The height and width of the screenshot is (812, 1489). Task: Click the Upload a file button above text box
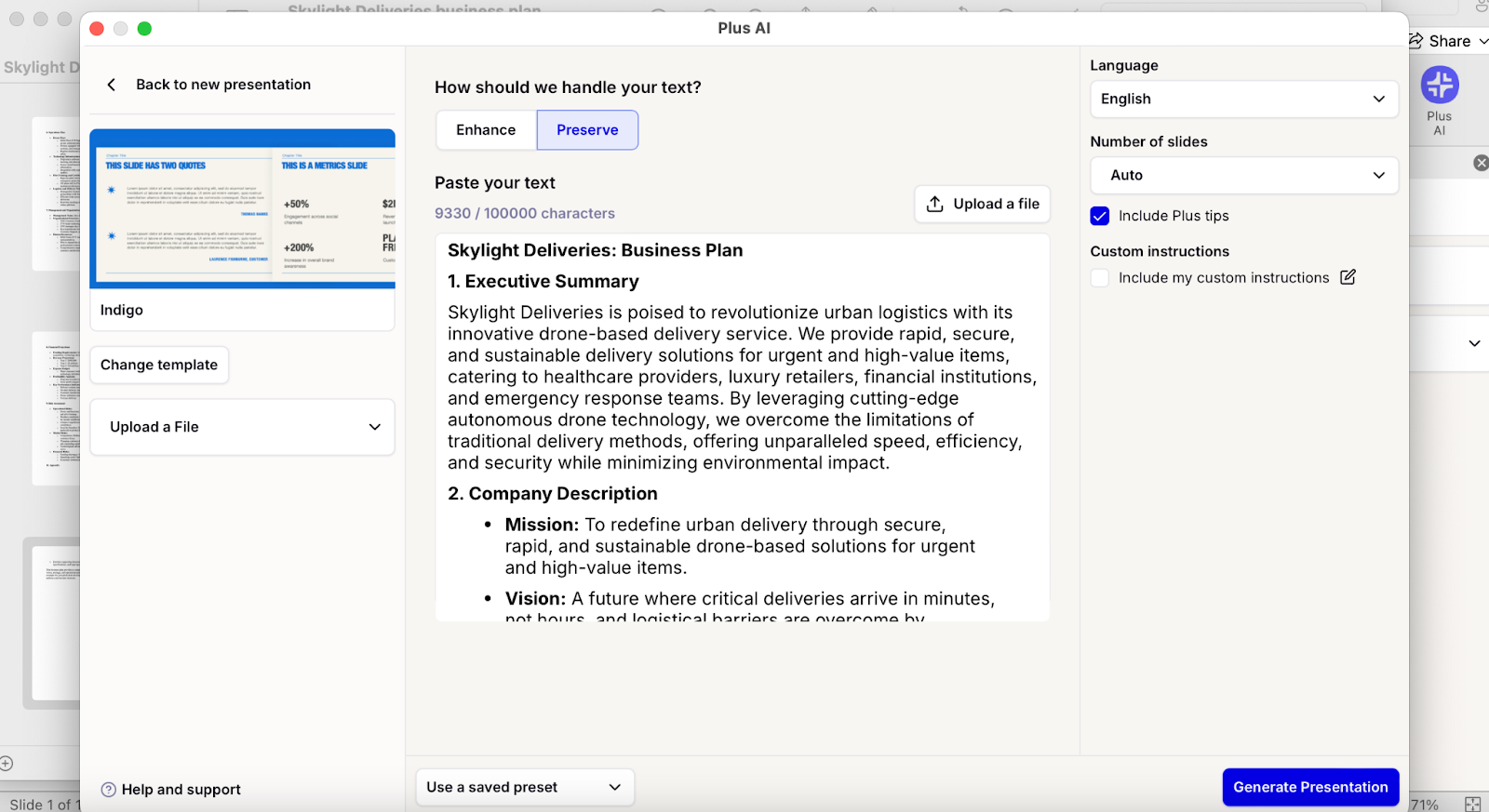click(x=983, y=204)
